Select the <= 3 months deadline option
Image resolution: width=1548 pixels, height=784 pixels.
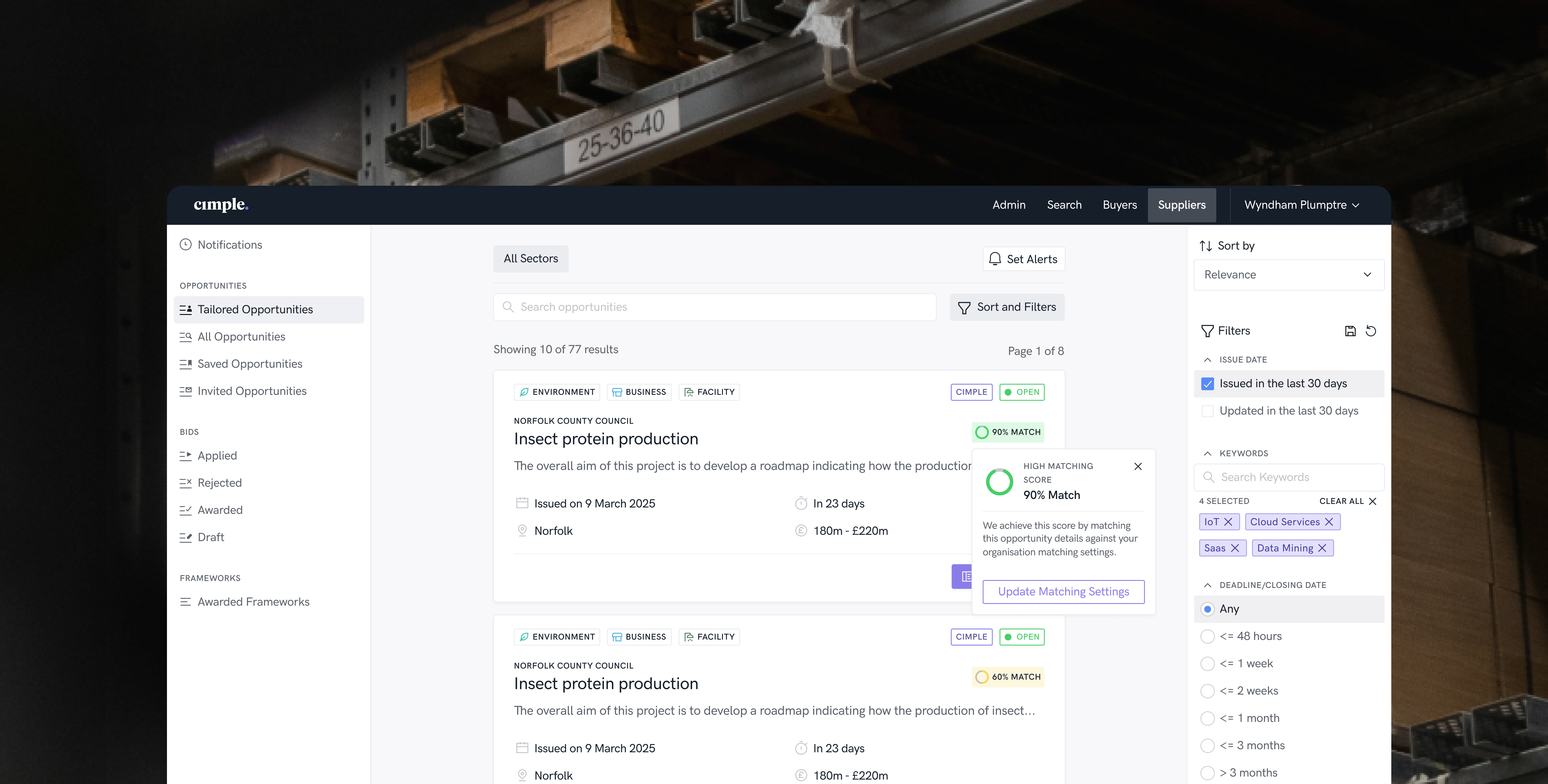(x=1207, y=745)
